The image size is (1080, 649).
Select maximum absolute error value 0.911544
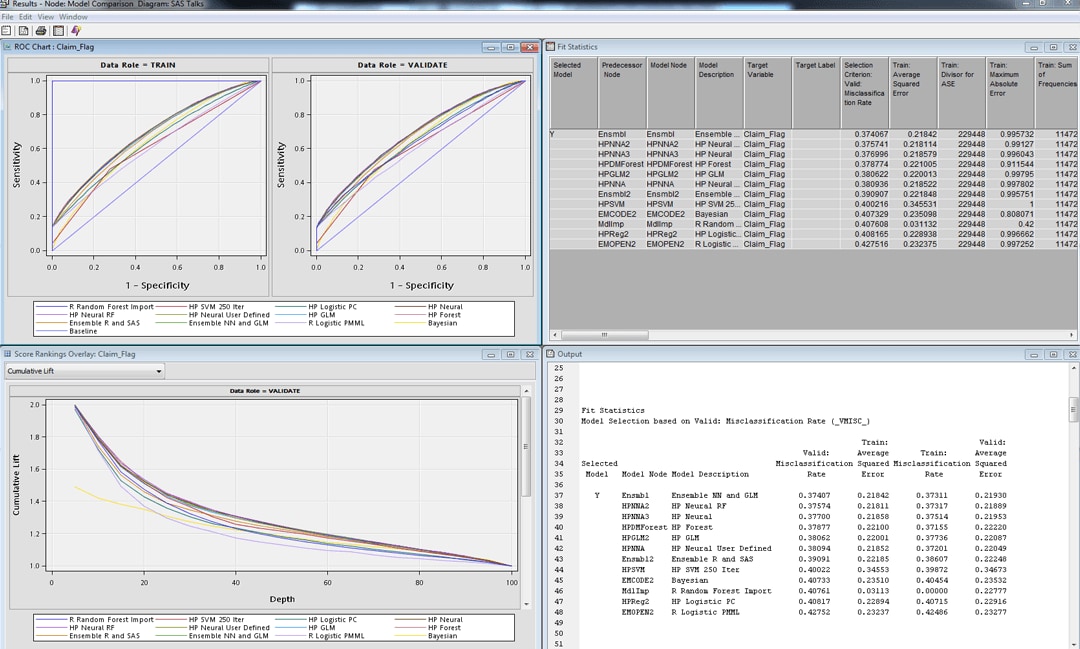1010,165
